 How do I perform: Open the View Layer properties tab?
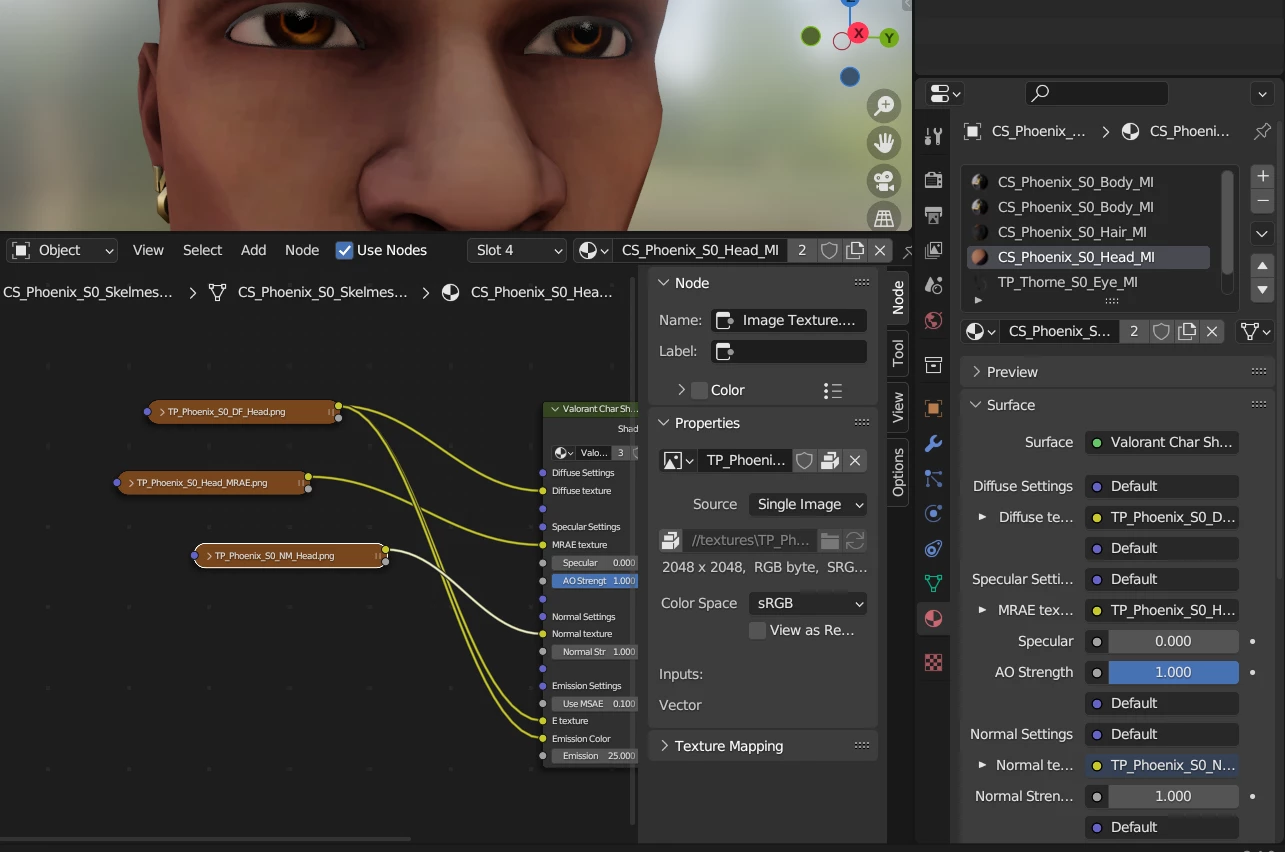(933, 250)
